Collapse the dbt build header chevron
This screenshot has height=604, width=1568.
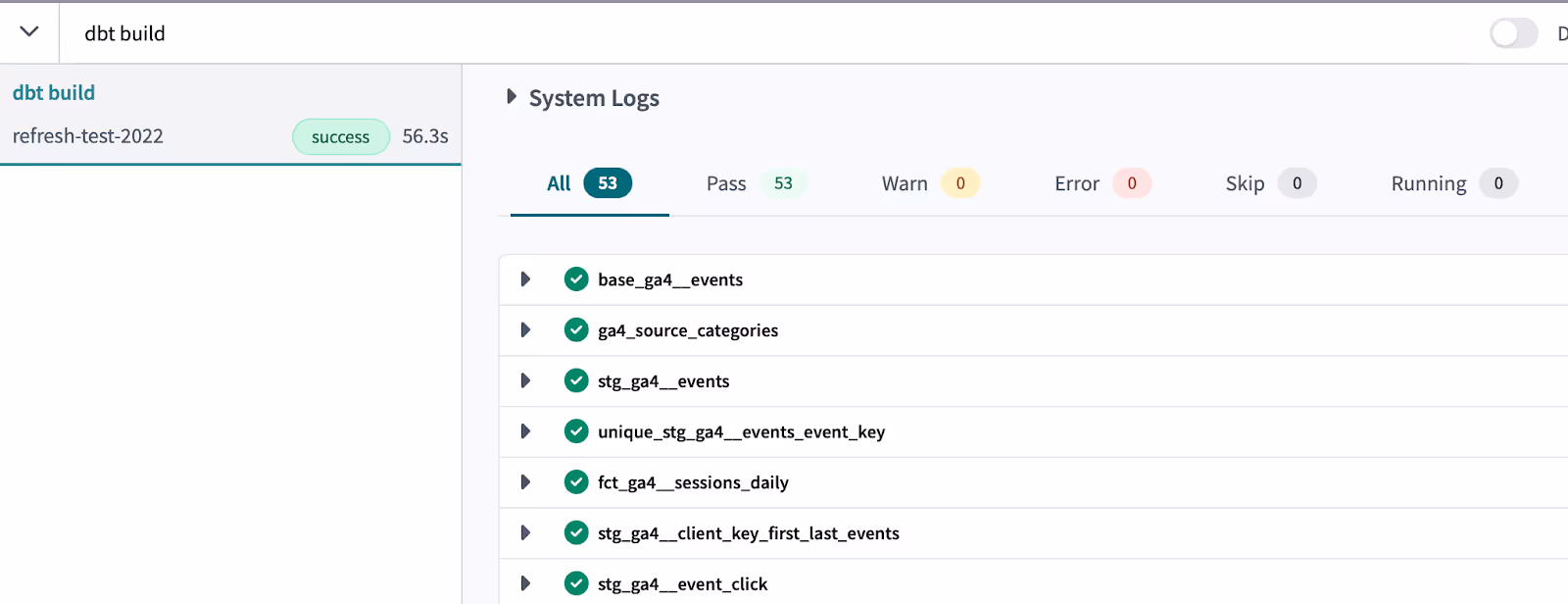coord(29,31)
